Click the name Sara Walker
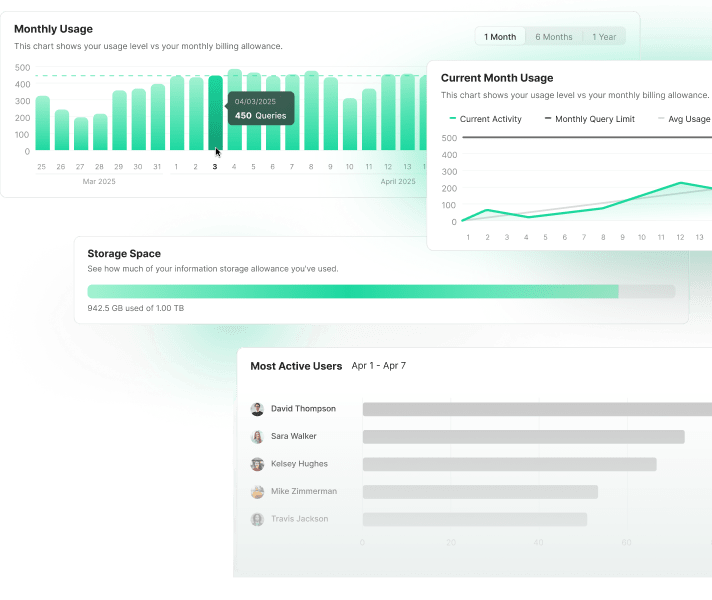712x600 pixels. pyautogui.click(x=294, y=436)
